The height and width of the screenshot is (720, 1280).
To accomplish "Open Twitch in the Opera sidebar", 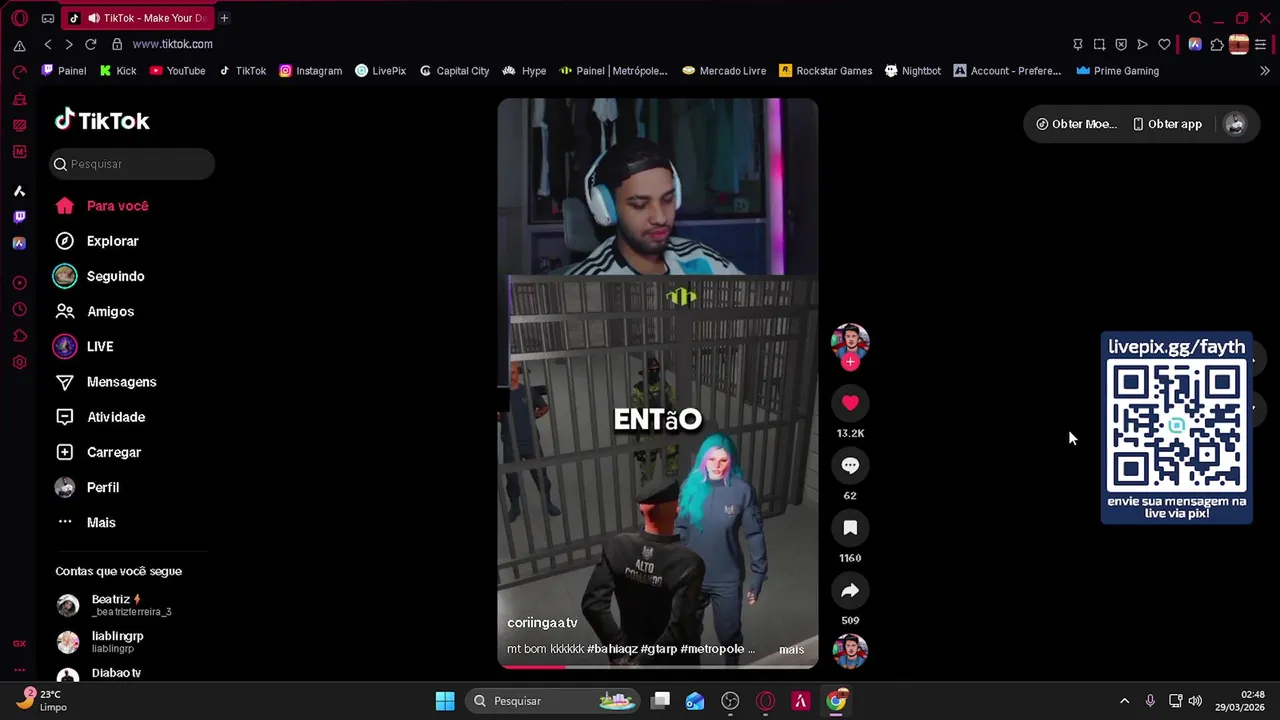I will [x=19, y=217].
